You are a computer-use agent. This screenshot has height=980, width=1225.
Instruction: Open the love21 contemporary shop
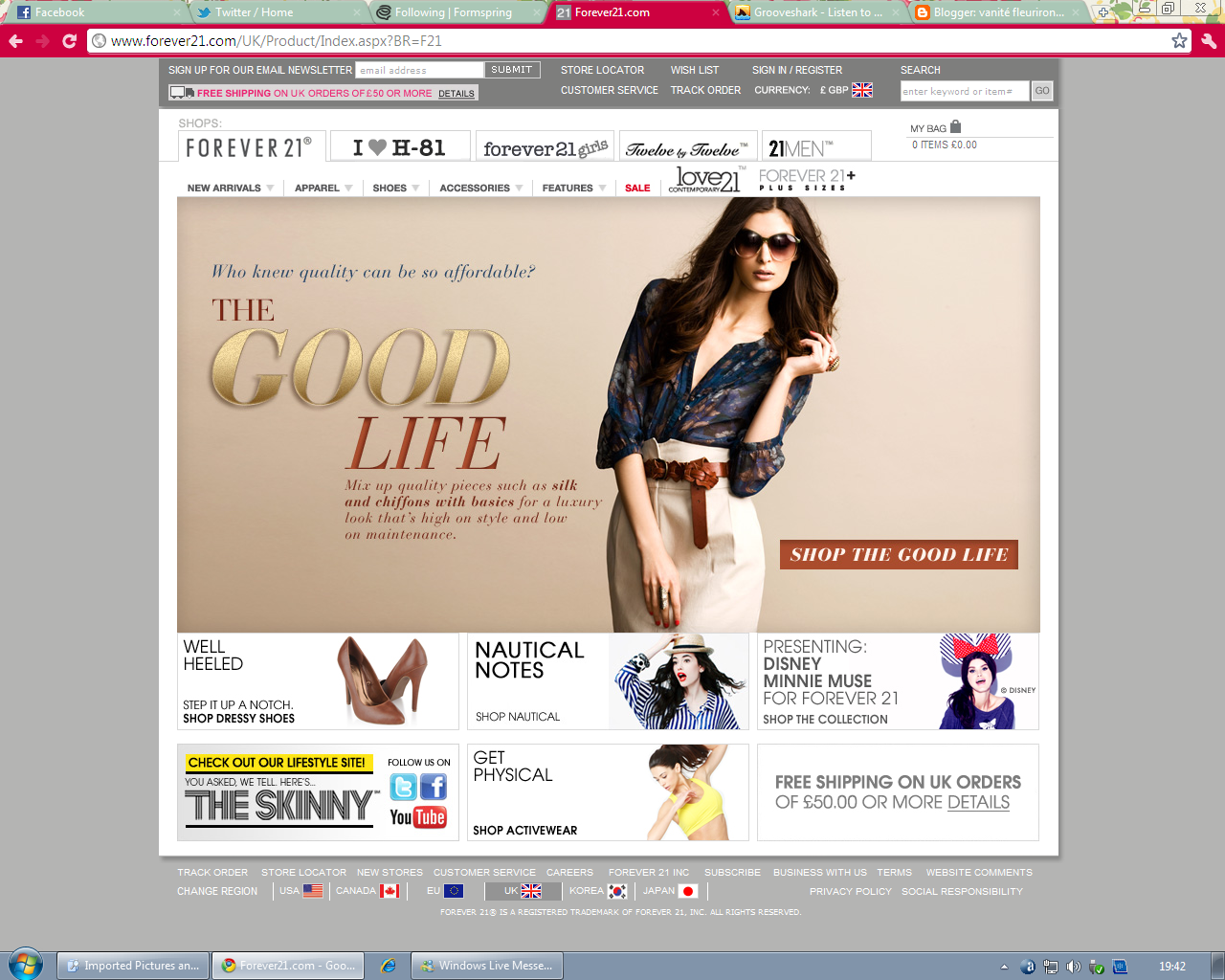coord(706,180)
